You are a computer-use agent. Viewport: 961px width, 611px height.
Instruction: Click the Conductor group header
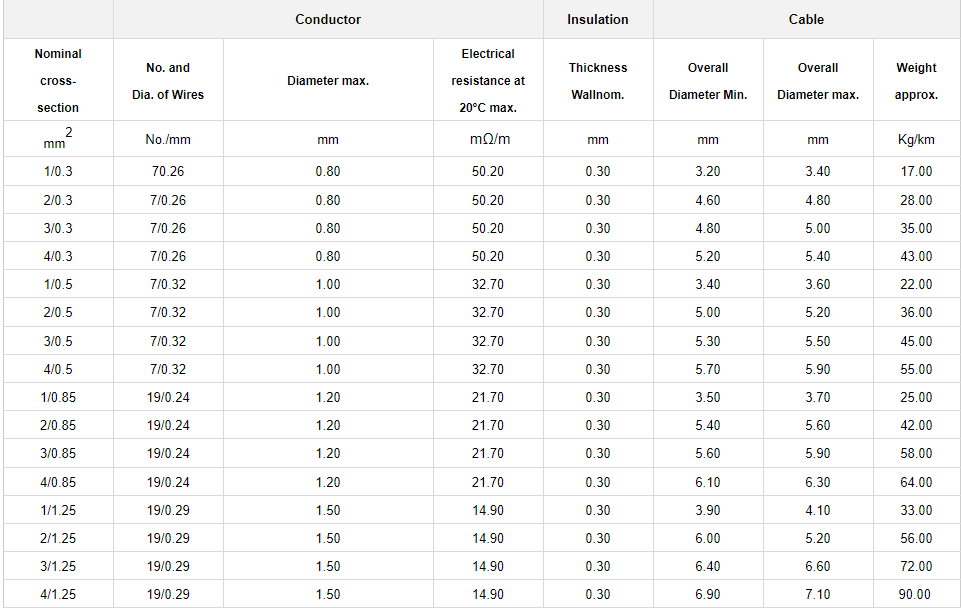click(x=328, y=20)
